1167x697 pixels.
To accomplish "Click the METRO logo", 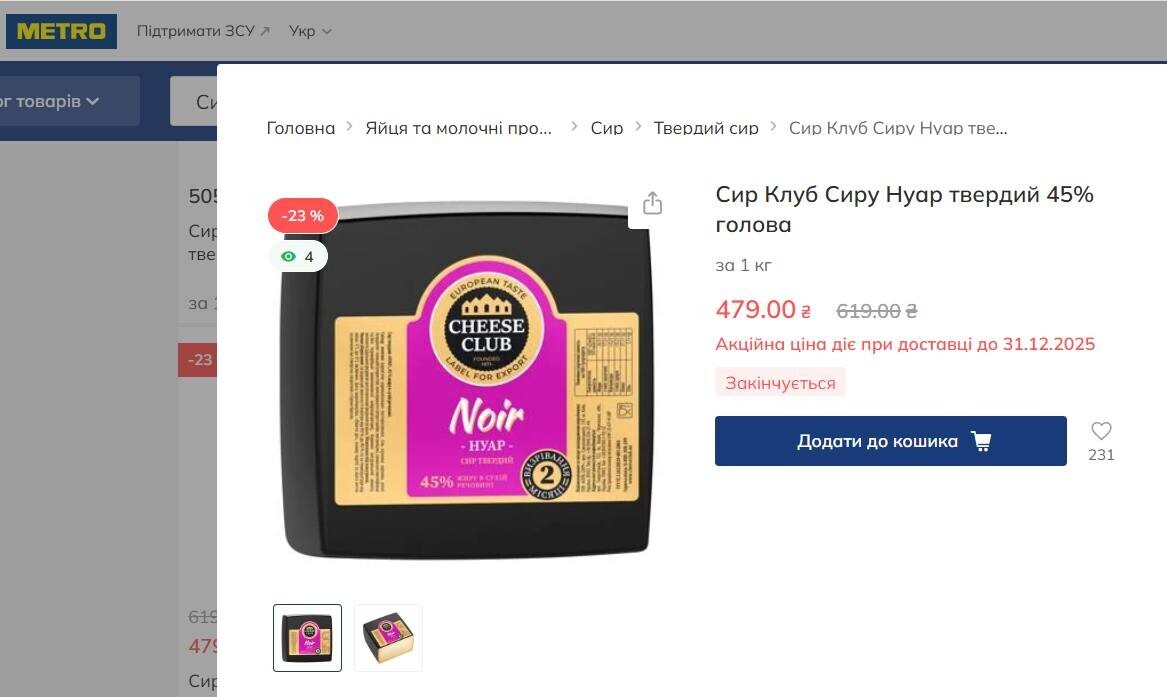I will tap(61, 31).
